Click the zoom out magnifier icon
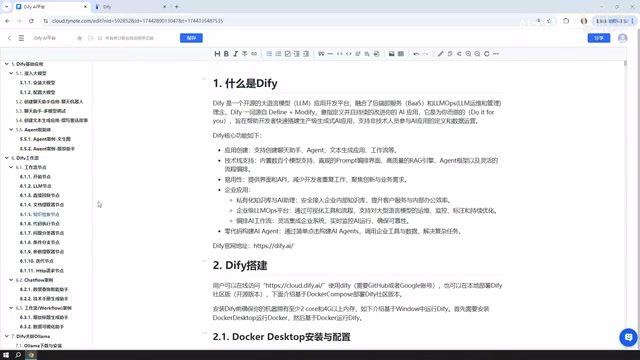 click(x=477, y=54)
